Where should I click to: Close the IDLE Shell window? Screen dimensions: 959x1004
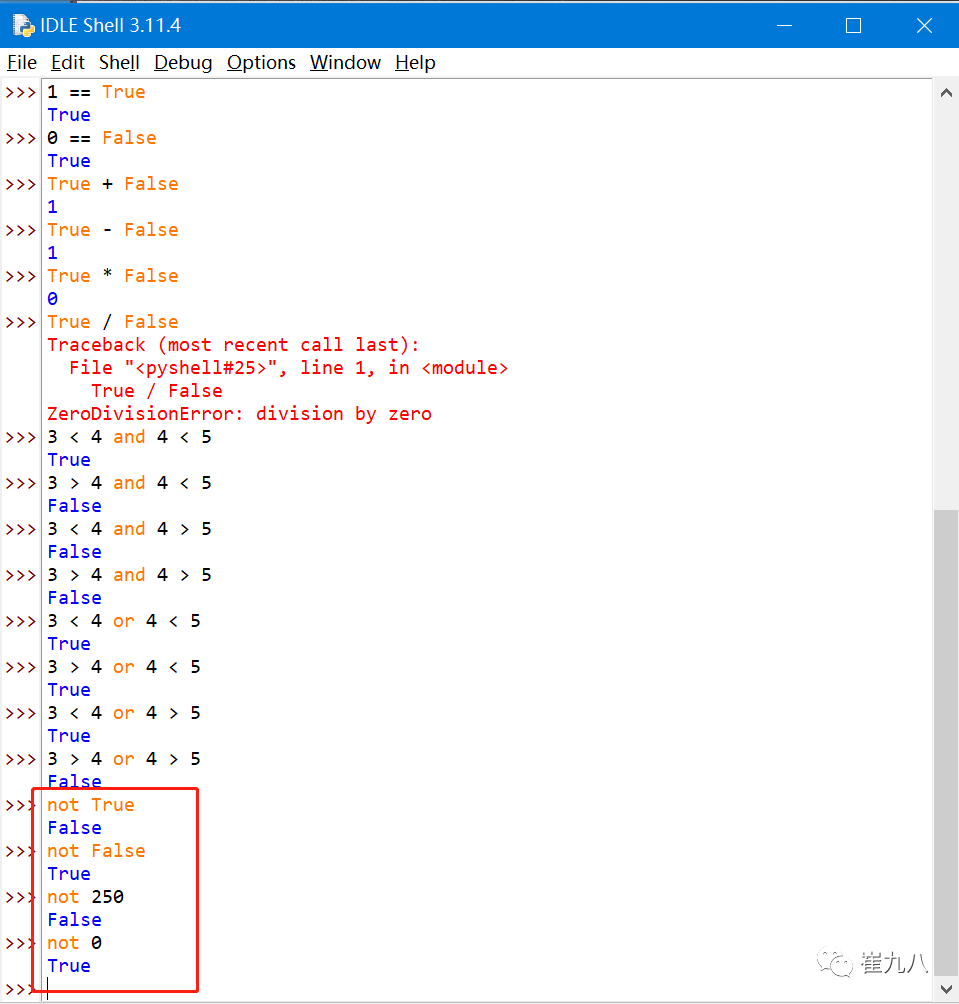tap(924, 26)
